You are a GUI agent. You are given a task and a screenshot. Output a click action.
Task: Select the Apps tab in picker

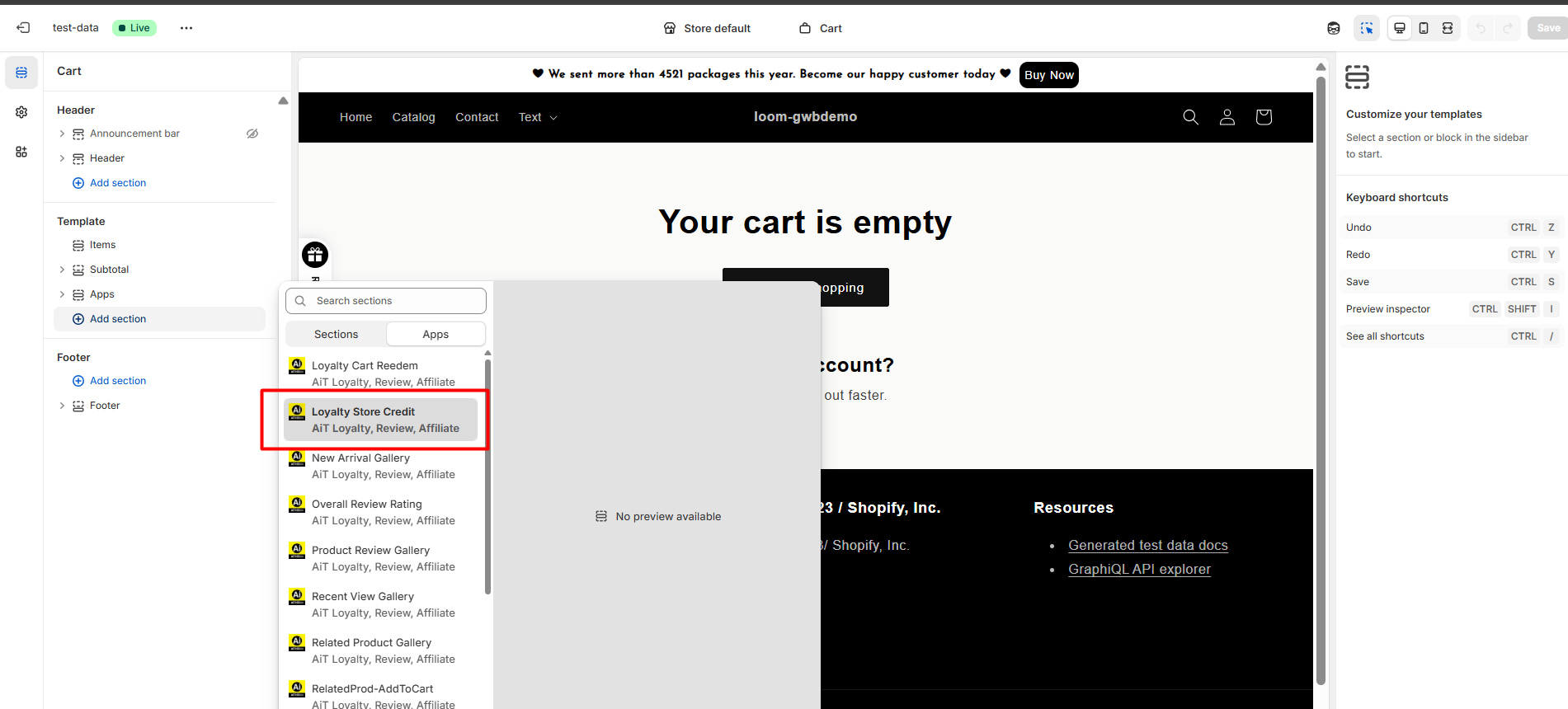[436, 334]
